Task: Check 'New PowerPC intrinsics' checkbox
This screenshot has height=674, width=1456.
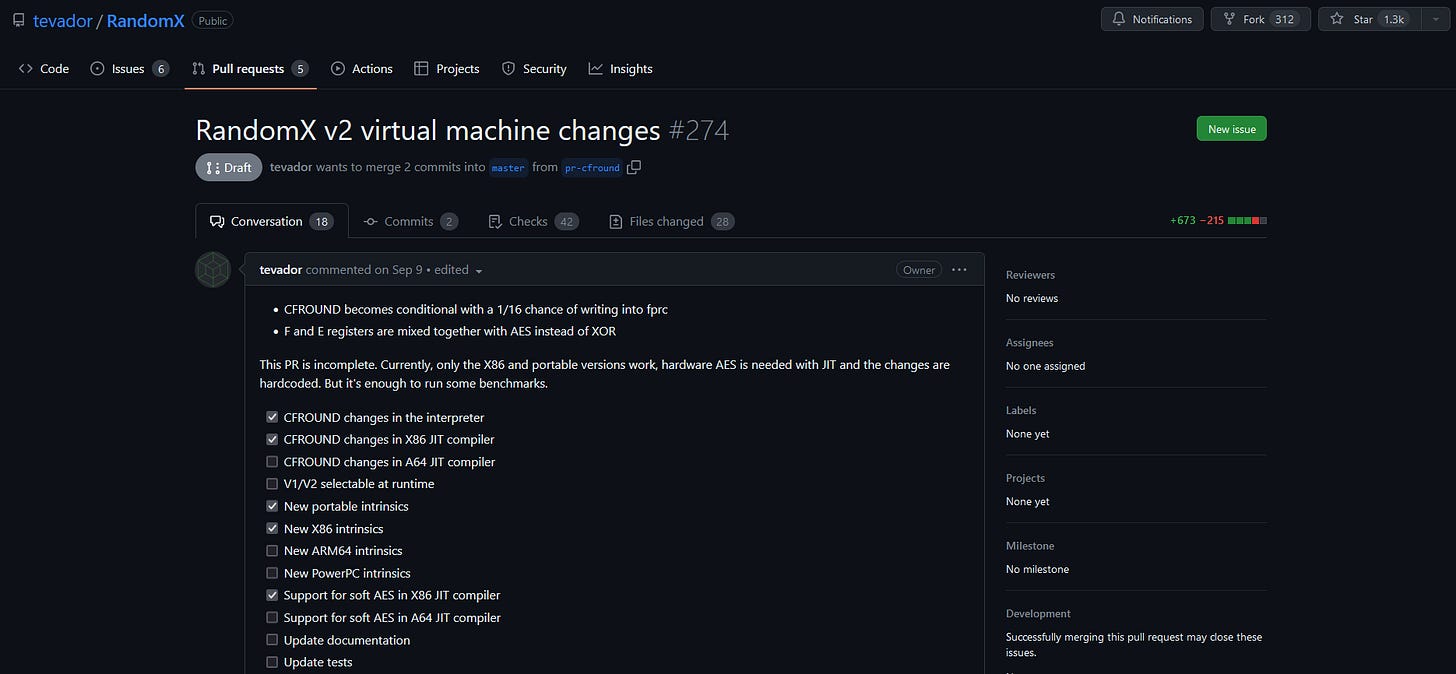Action: point(272,573)
